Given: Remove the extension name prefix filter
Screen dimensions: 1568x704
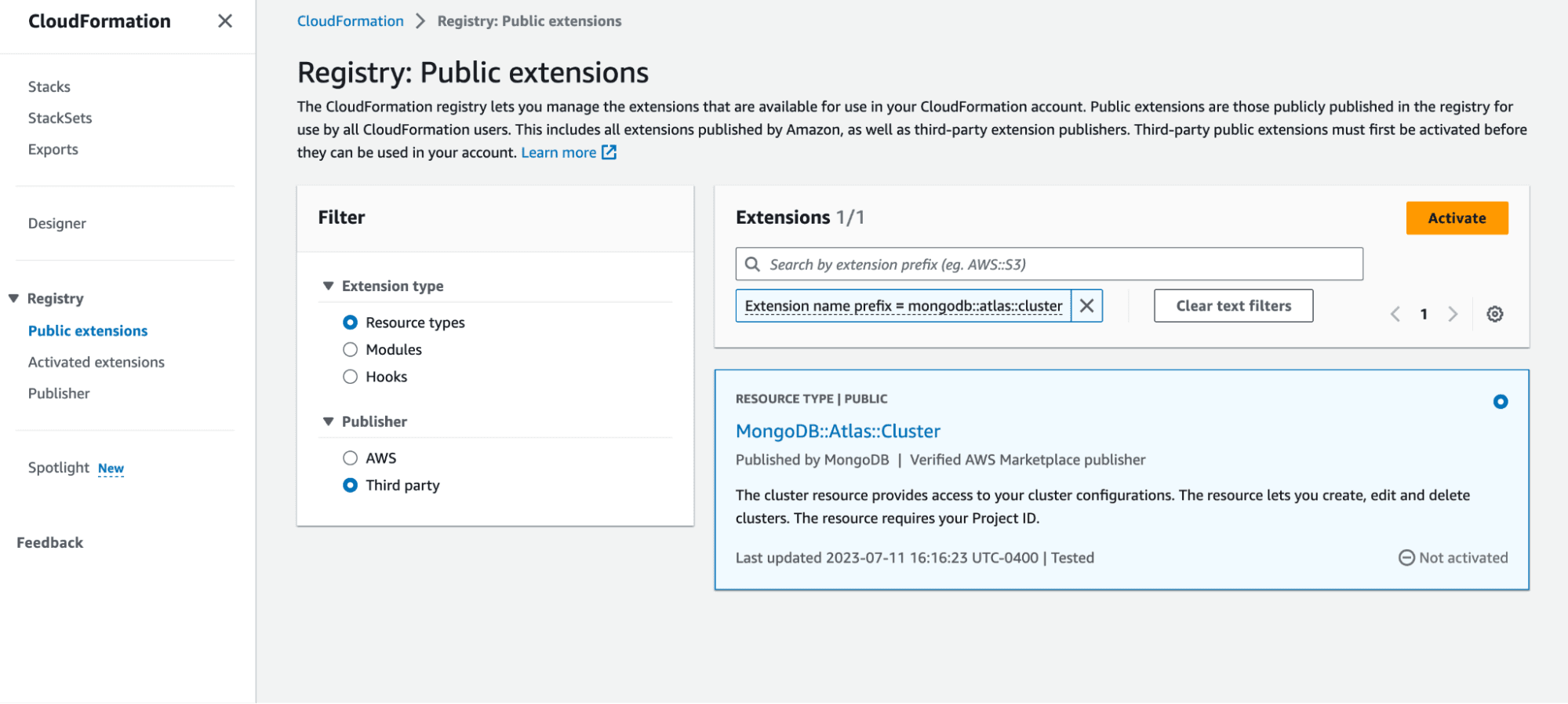Looking at the screenshot, I should point(1086,306).
